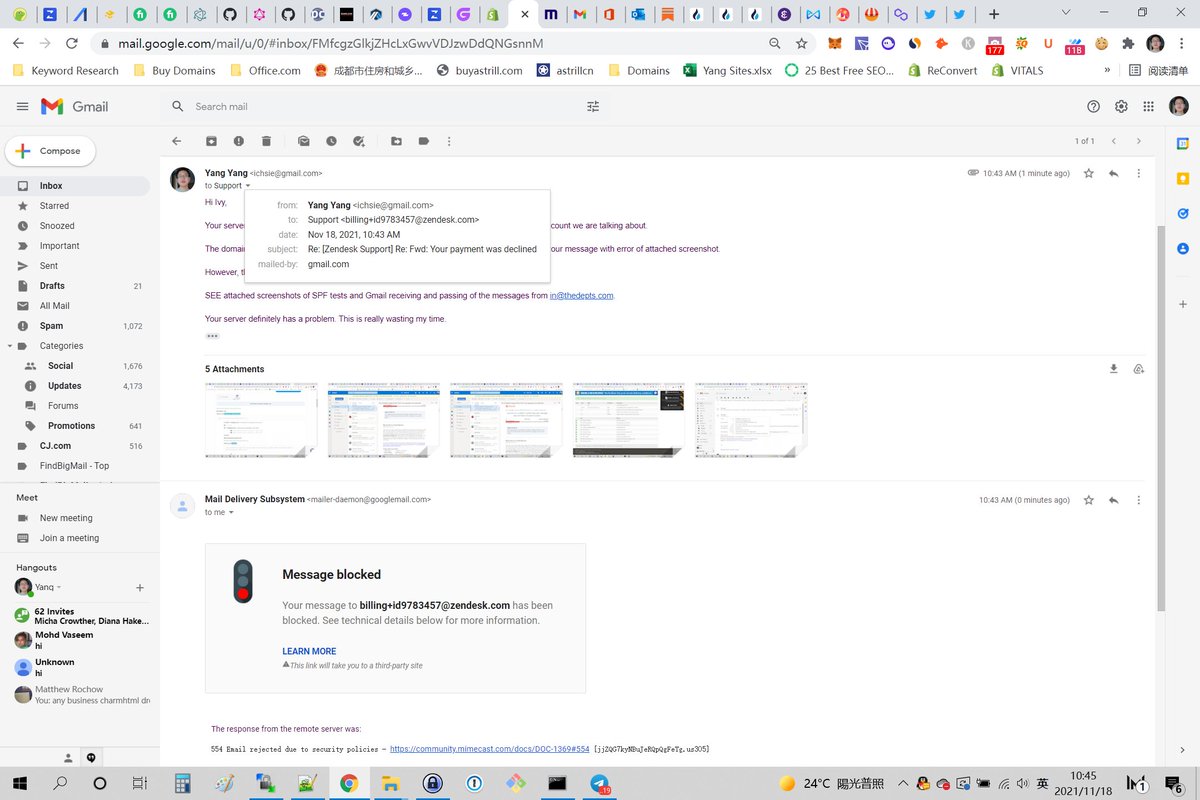Collapse details arrow next to 'to Support'
Viewport: 1200px width, 800px height.
click(x=248, y=186)
